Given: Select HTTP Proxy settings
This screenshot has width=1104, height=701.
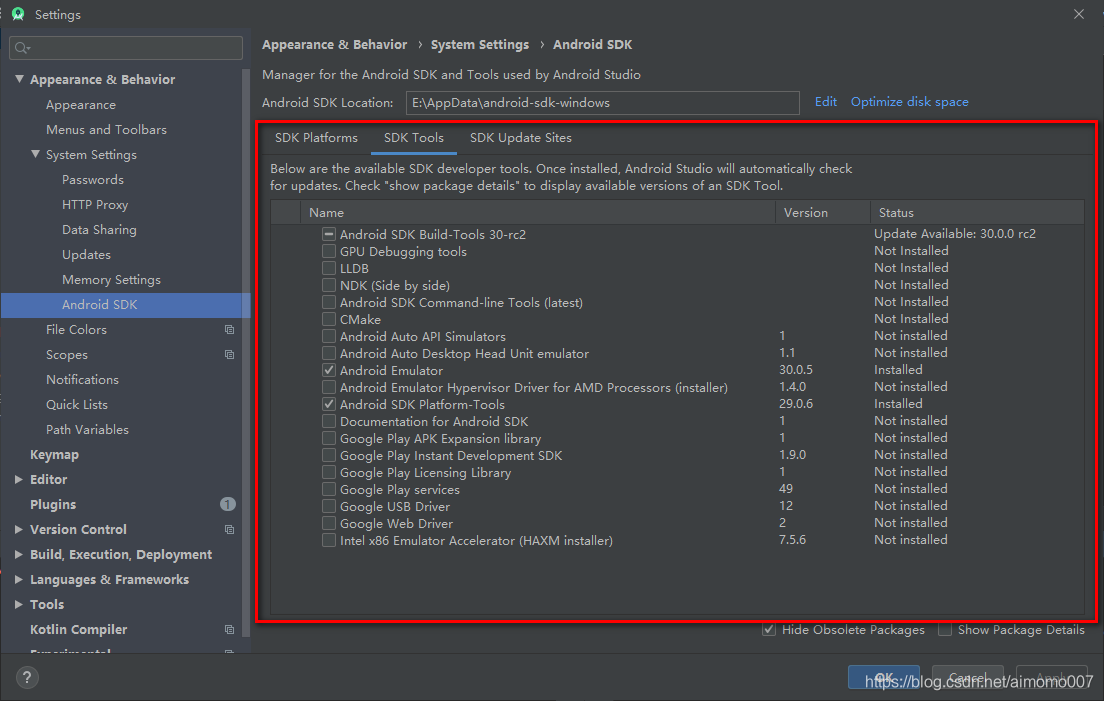Looking at the screenshot, I should 95,205.
